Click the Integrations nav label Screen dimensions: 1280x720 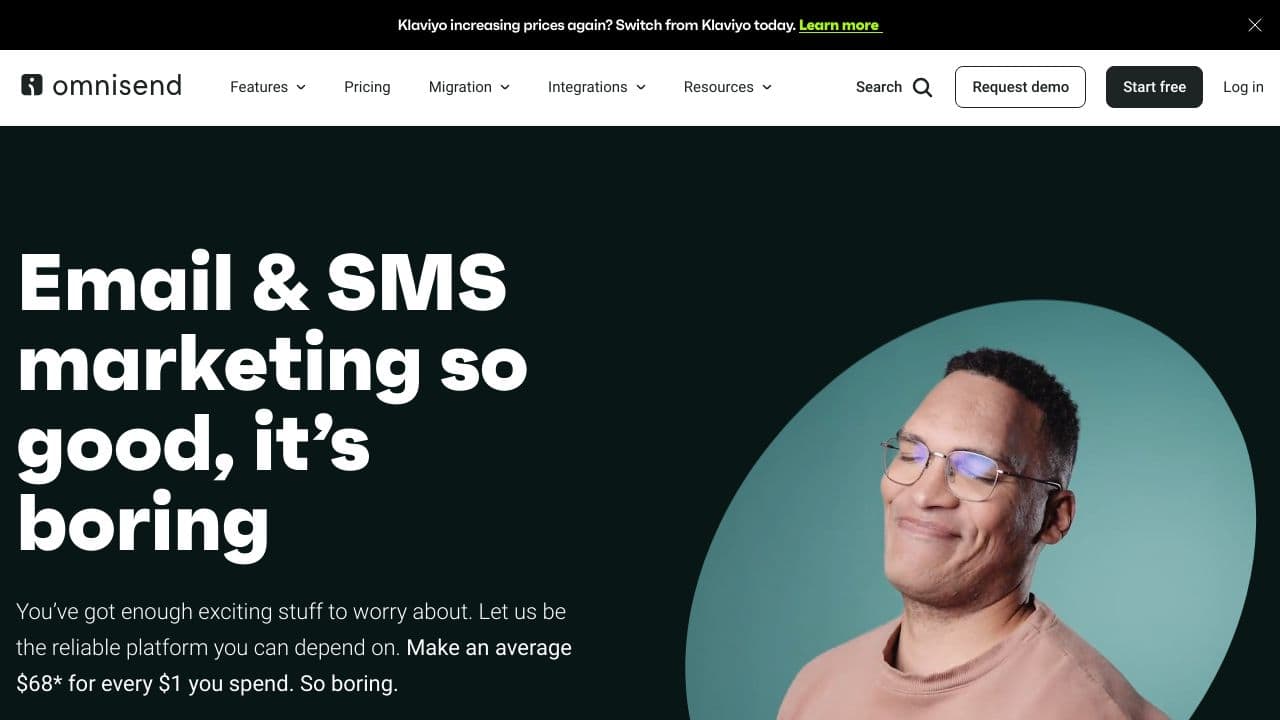tap(587, 87)
